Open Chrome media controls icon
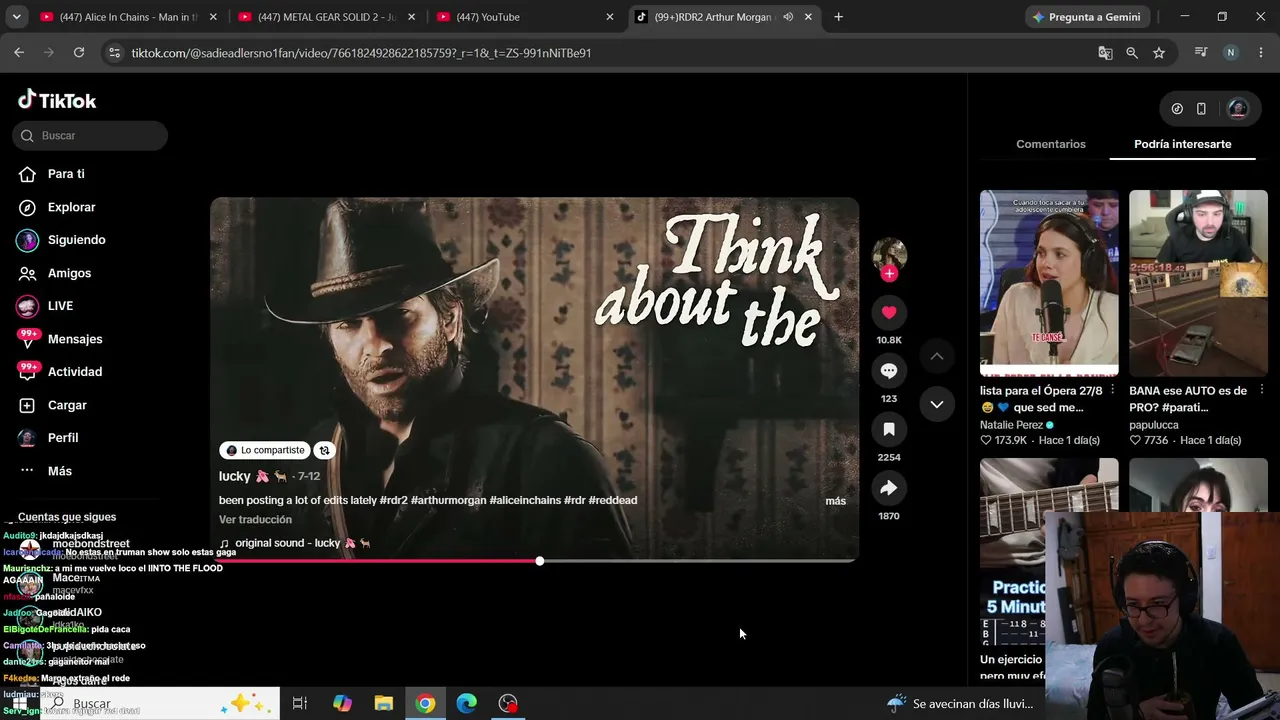This screenshot has width=1280, height=720. coord(1201,53)
